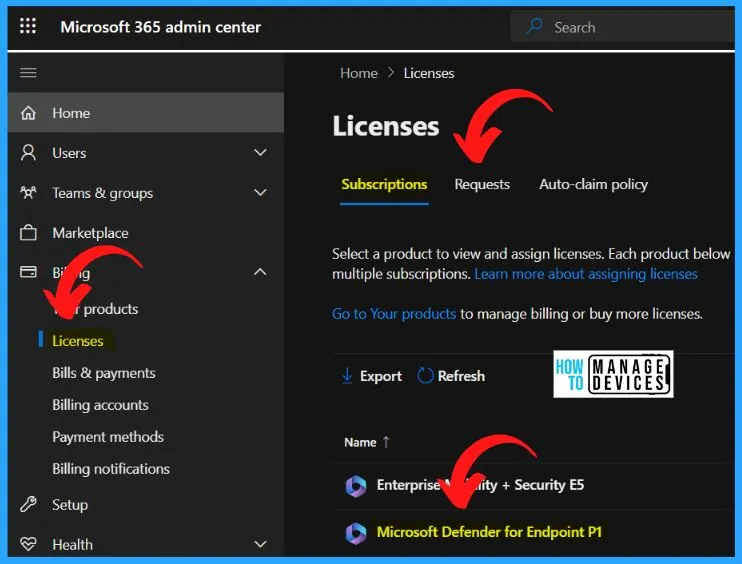This screenshot has height=564, width=742.
Task: Collapse the Billing section chevron
Action: pos(260,272)
